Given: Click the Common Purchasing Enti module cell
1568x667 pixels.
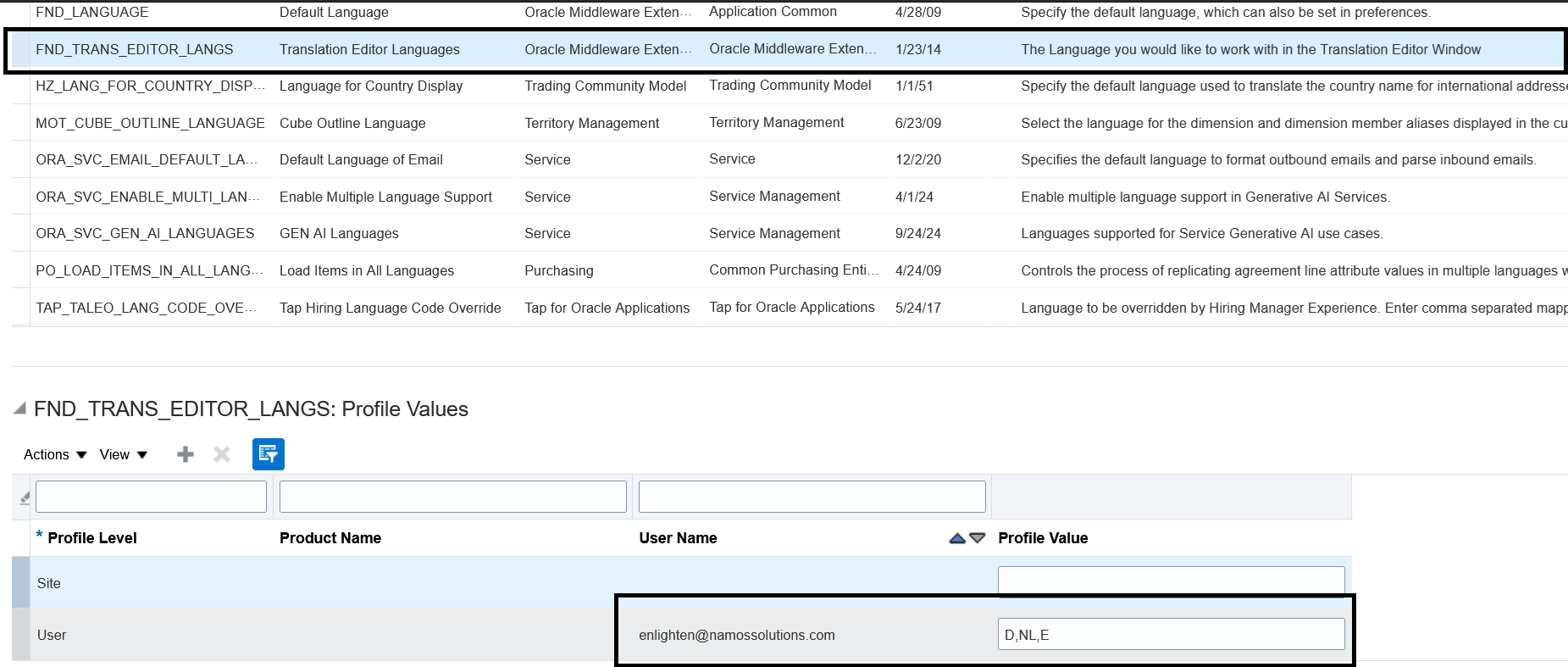Looking at the screenshot, I should coord(794,270).
